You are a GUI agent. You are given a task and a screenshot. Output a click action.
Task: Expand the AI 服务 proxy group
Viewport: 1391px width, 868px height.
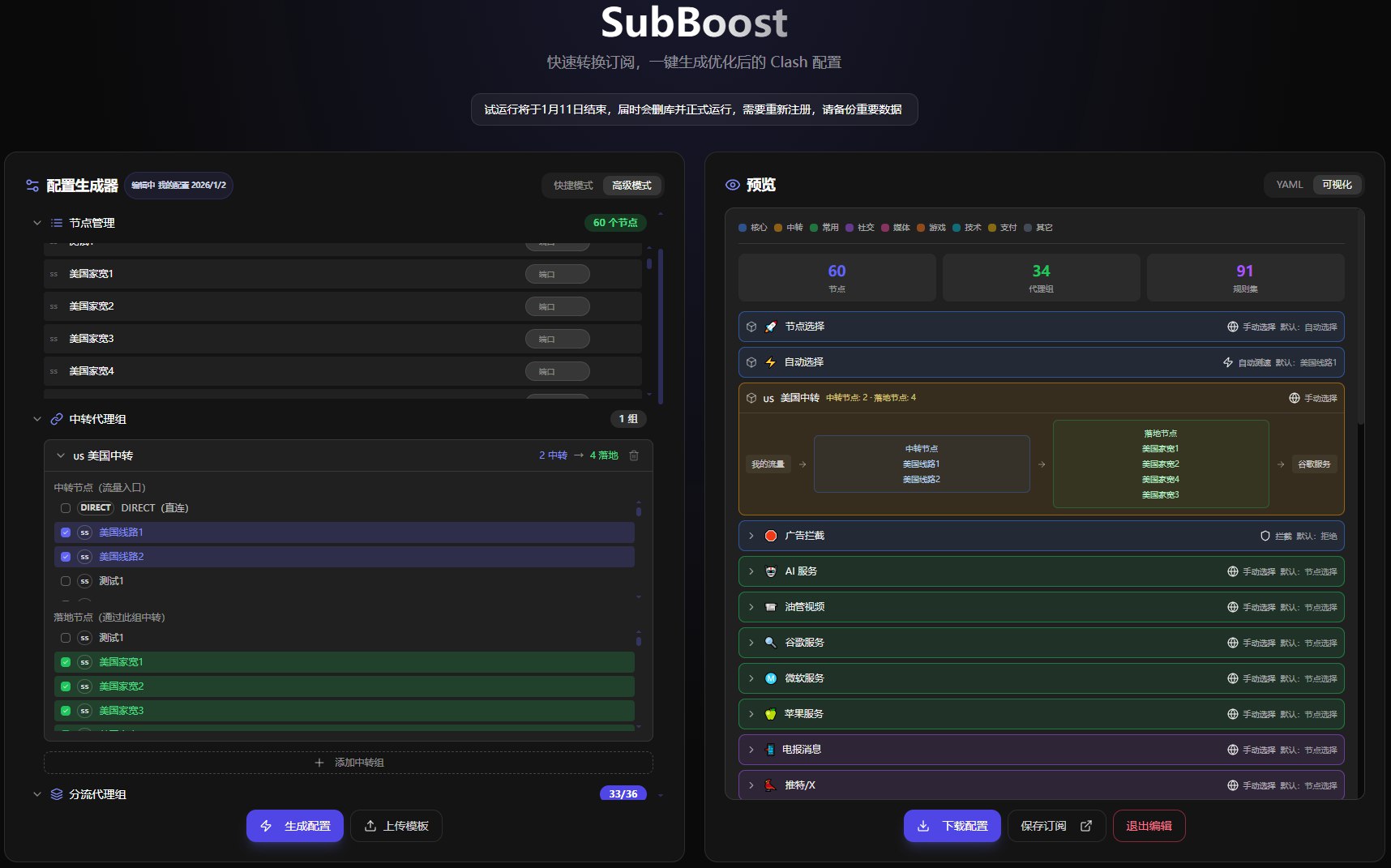tap(751, 571)
